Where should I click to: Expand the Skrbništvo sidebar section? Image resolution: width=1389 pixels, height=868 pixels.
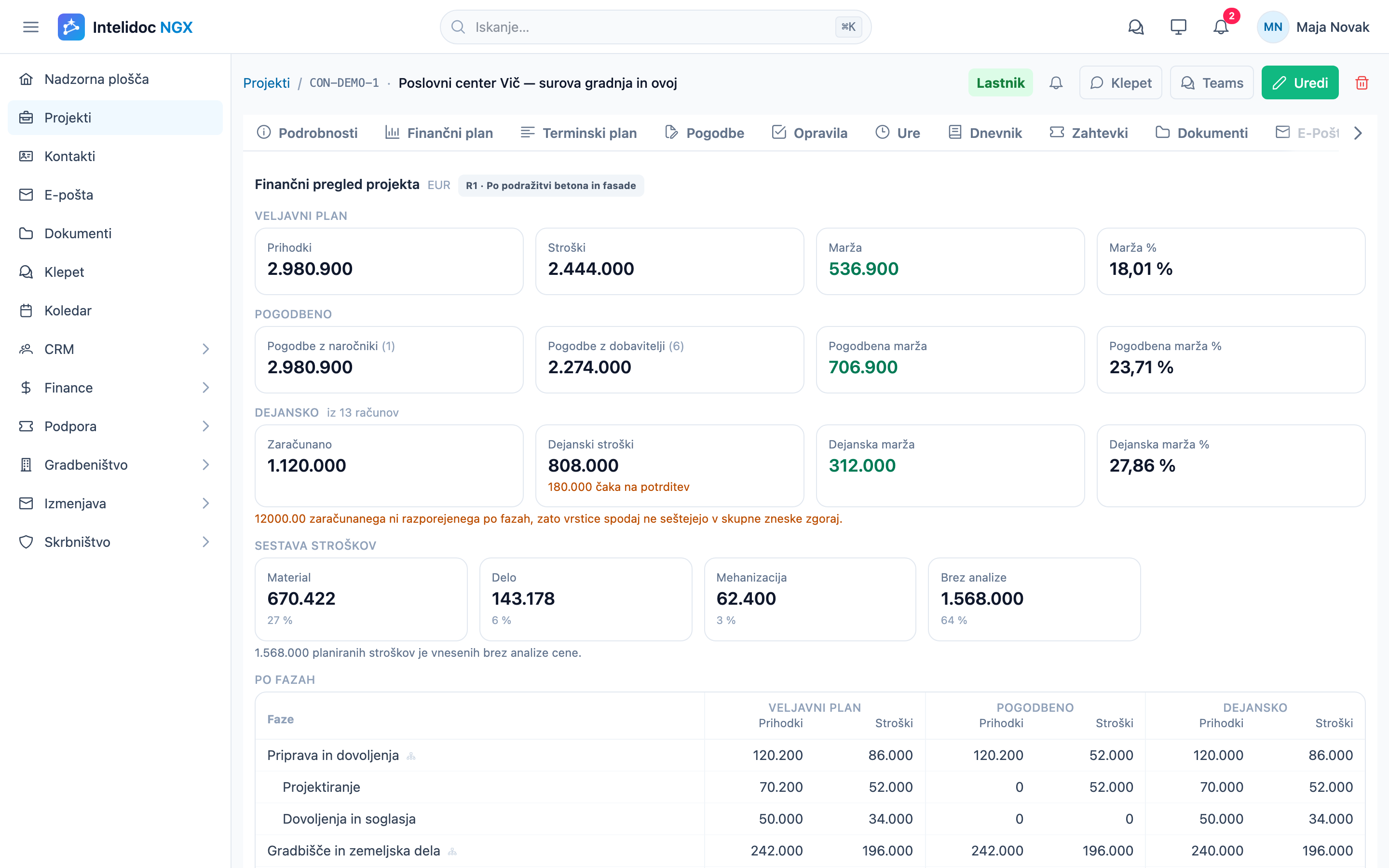115,542
